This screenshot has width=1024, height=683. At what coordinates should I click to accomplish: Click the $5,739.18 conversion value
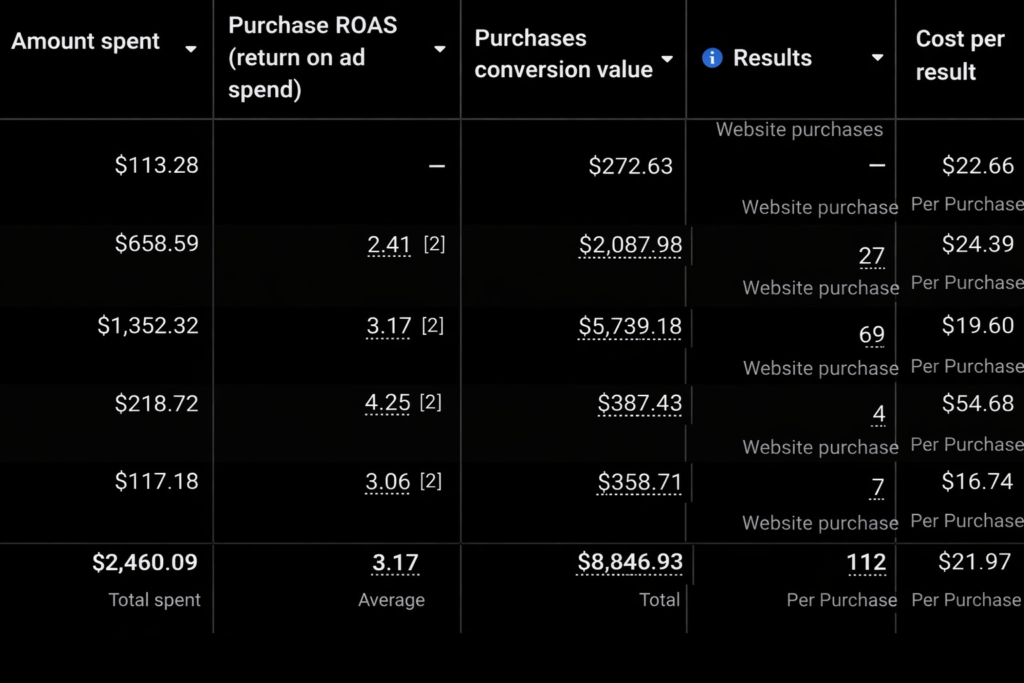pyautogui.click(x=630, y=326)
